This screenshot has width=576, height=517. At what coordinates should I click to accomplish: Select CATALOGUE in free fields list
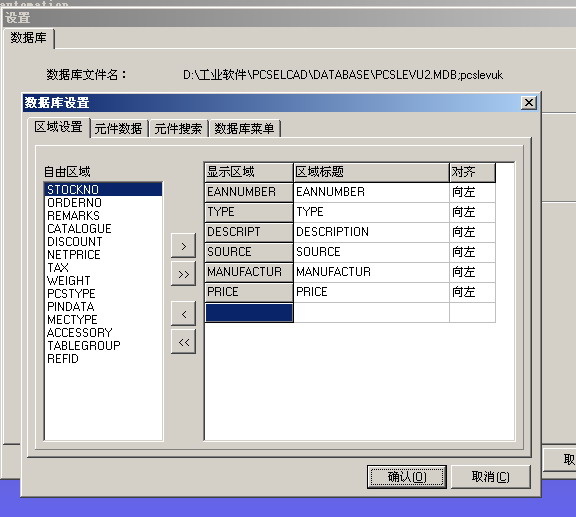pyautogui.click(x=103, y=229)
